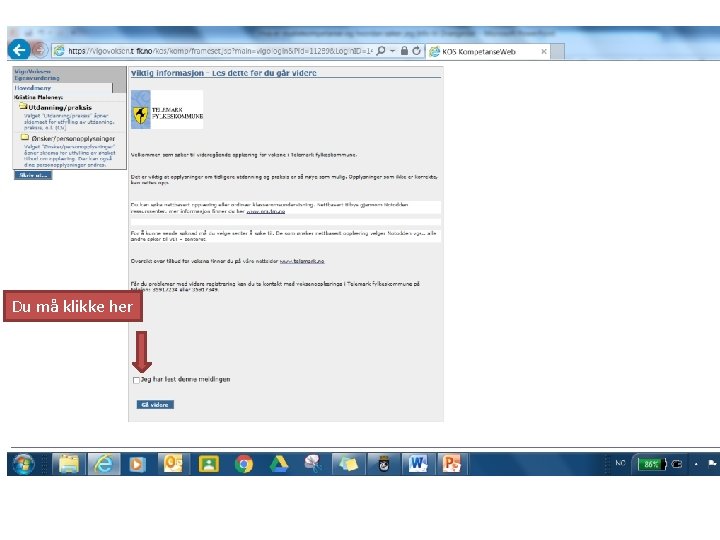Viewport: 720px width, 540px height.
Task: Open the Snipping Tool taskbar icon
Action: click(x=314, y=464)
